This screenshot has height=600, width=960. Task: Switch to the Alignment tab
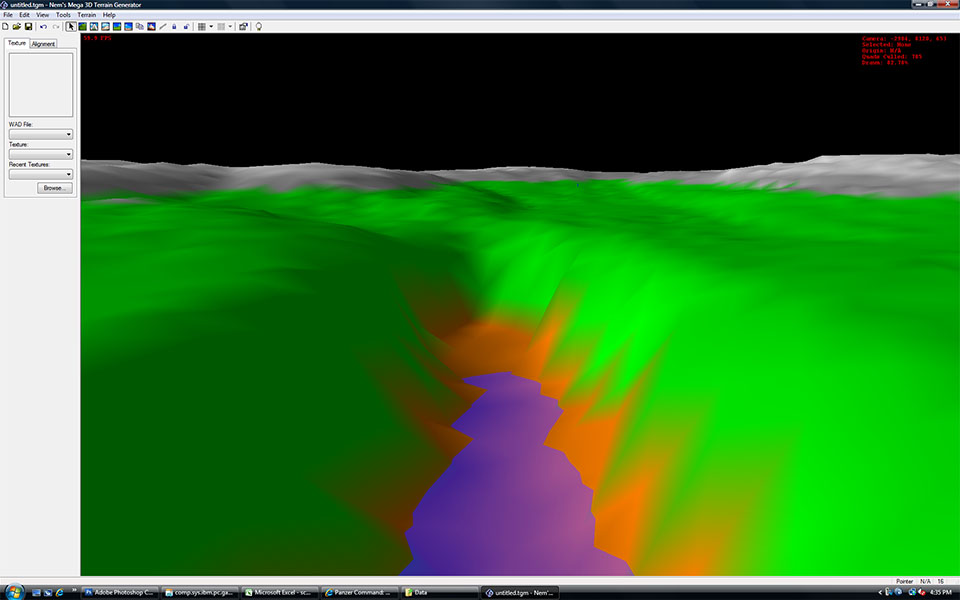pyautogui.click(x=43, y=43)
